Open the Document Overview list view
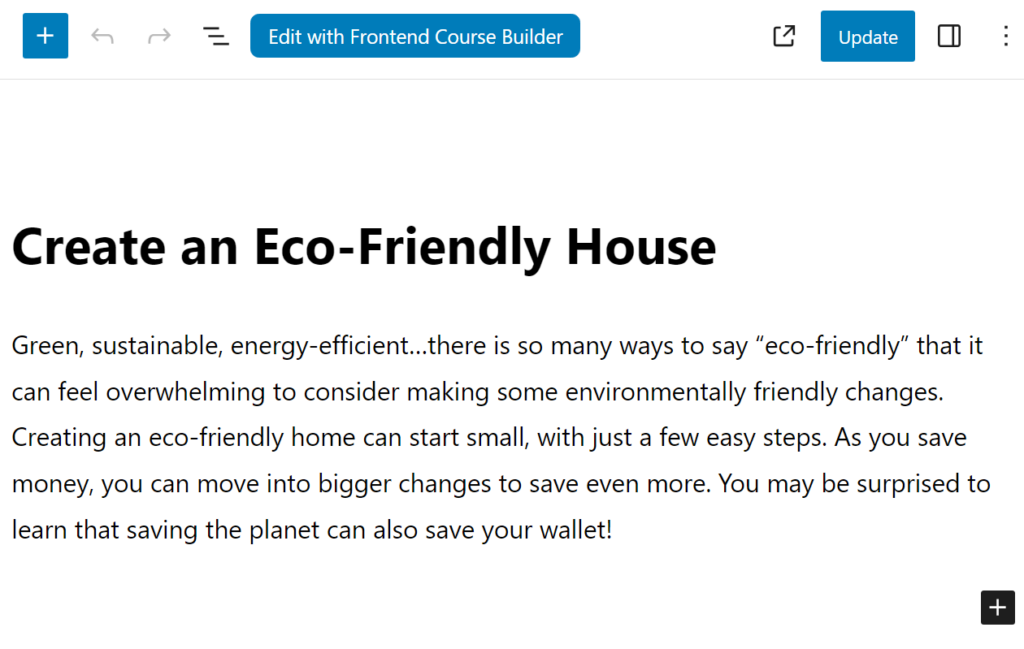1024x649 pixels. pos(216,36)
